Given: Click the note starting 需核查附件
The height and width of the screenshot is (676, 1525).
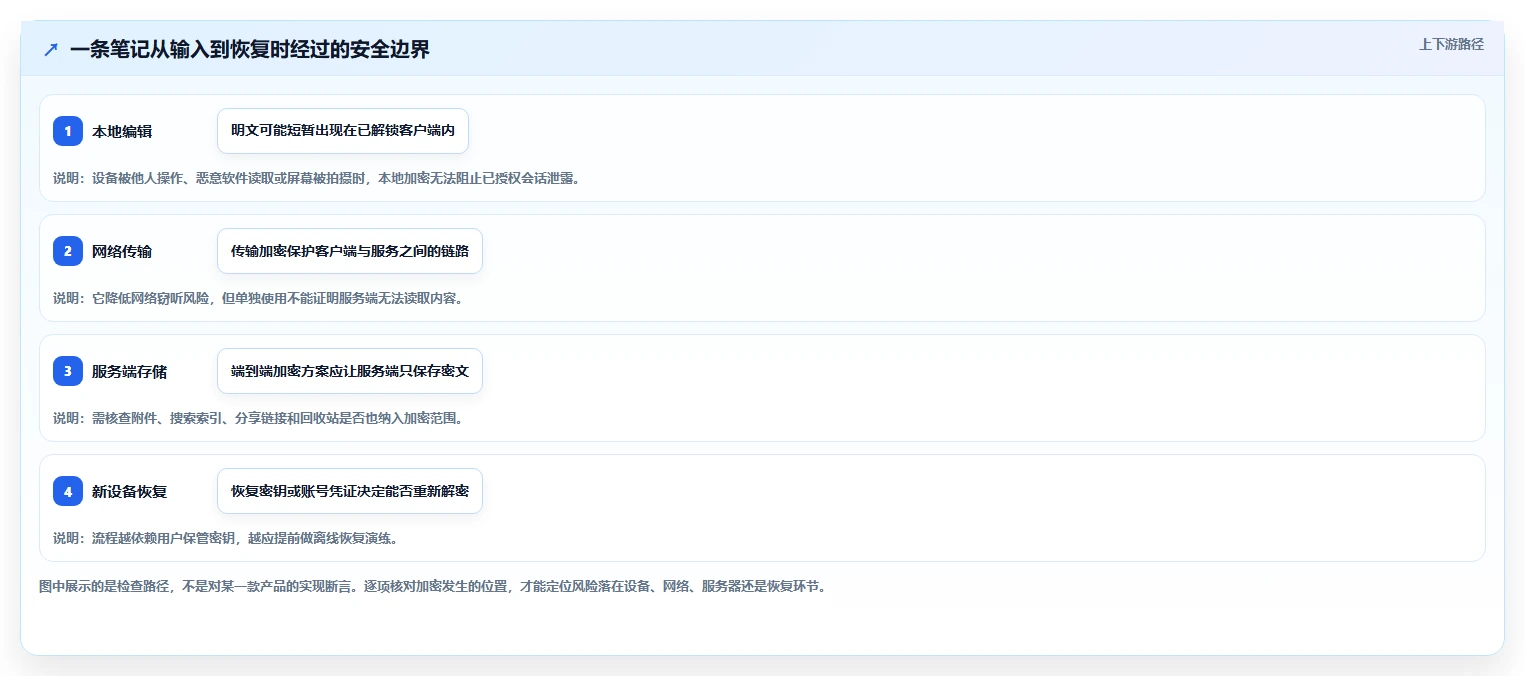Looking at the screenshot, I should pyautogui.click(x=258, y=418).
